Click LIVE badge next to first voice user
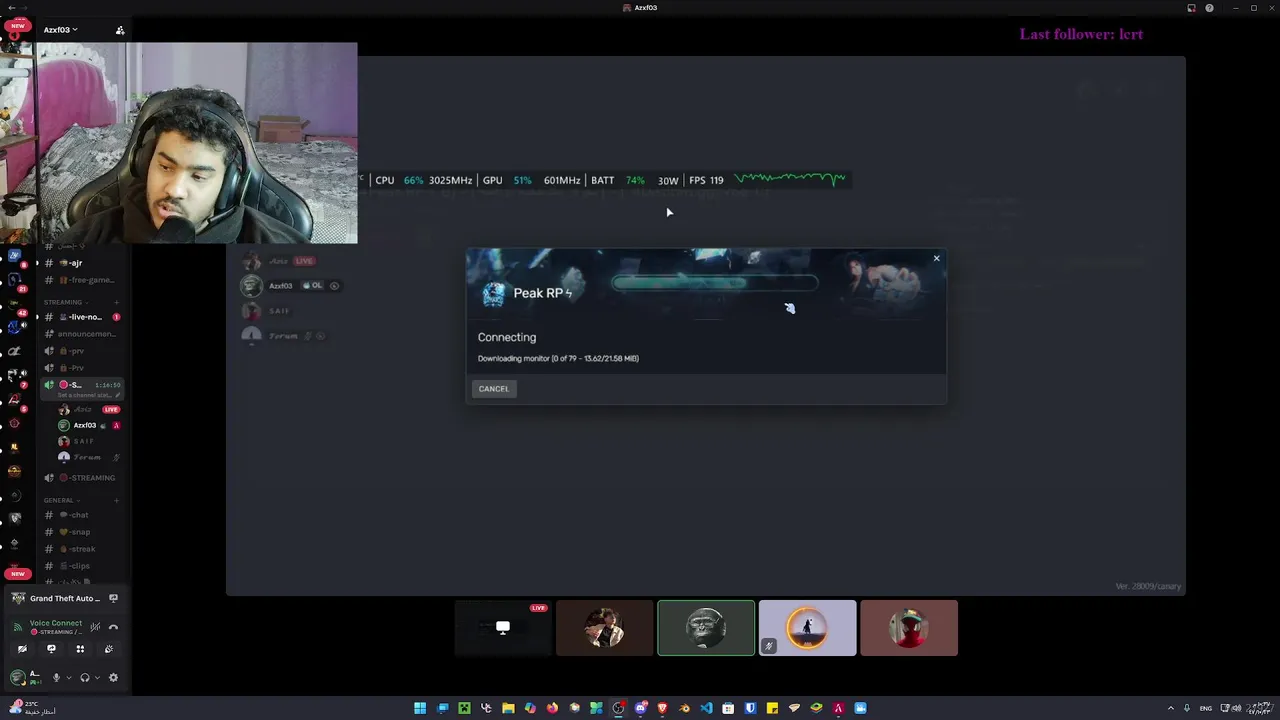 tap(111, 409)
